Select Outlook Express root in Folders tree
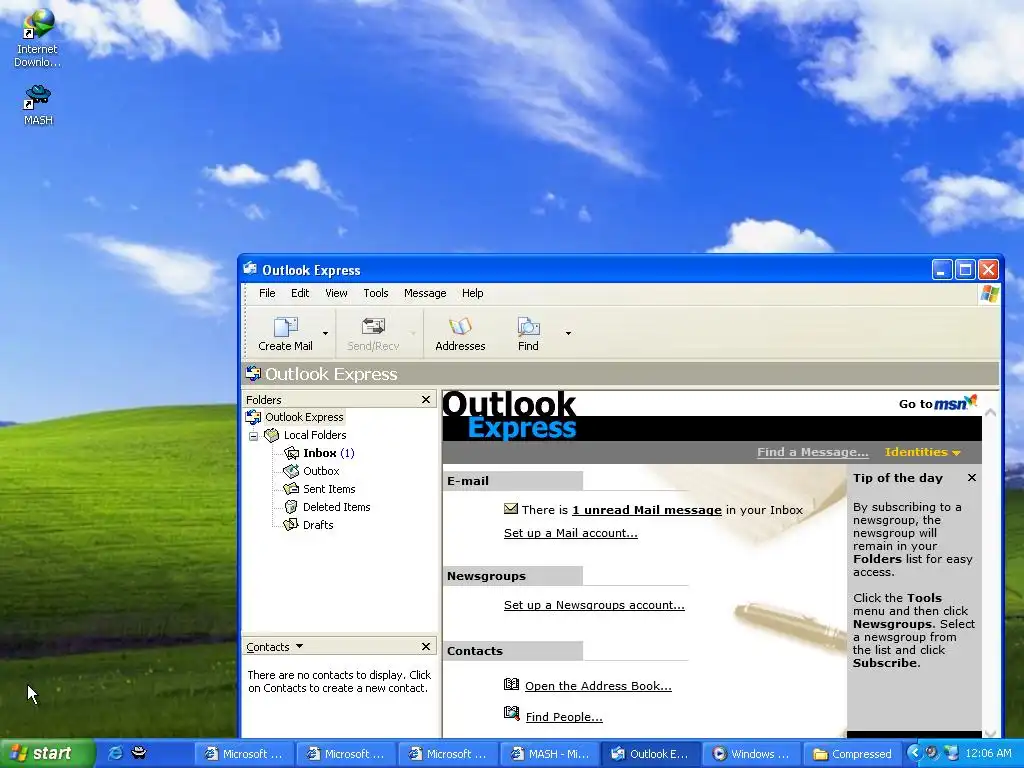The image size is (1024, 768). [x=304, y=417]
